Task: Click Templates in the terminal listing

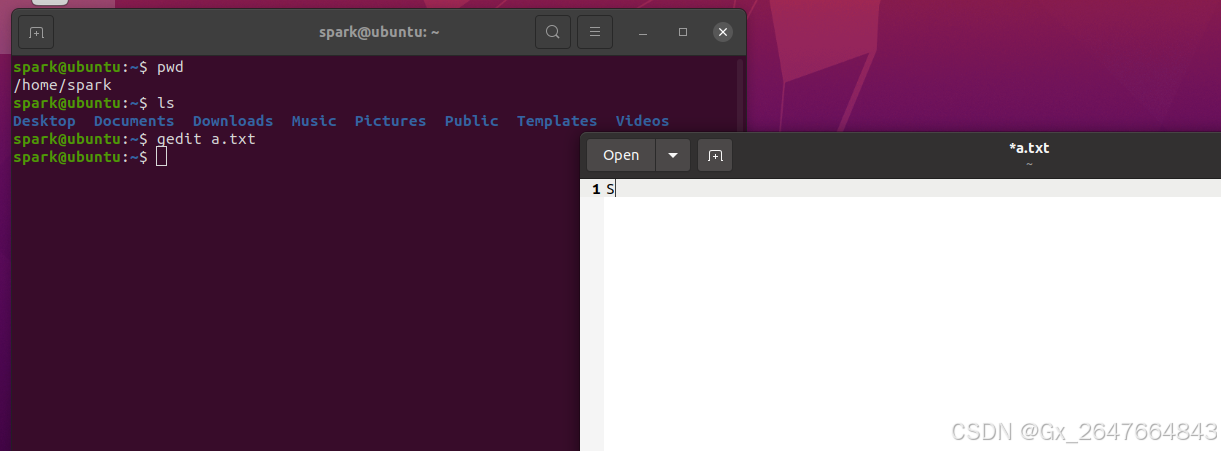Action: 557,121
